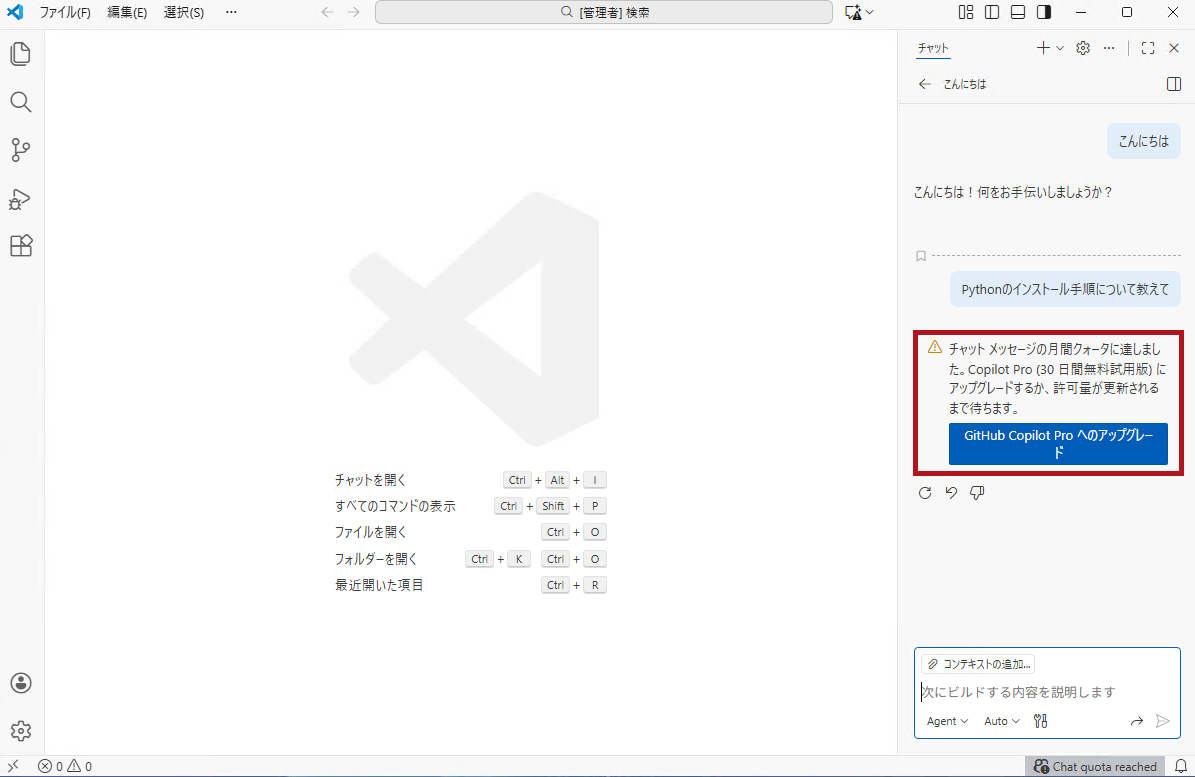Open the Run and Debug view
This screenshot has width=1195, height=777.
(21, 198)
